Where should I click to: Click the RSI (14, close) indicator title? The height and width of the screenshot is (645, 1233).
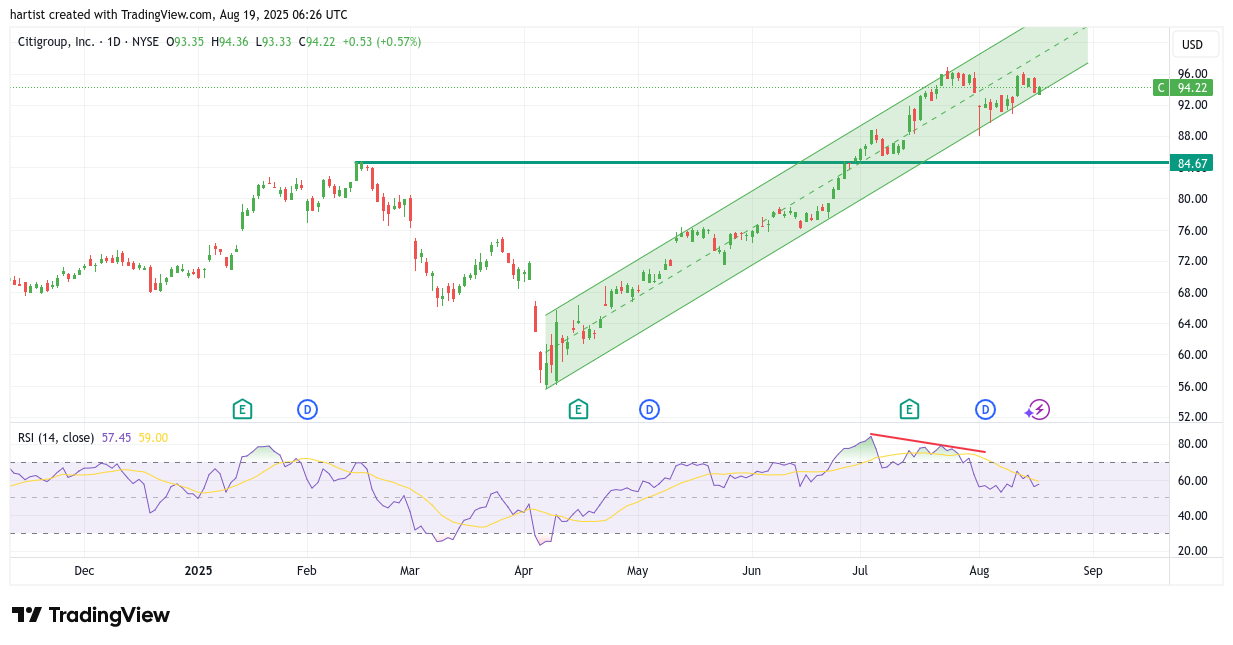[x=56, y=437]
